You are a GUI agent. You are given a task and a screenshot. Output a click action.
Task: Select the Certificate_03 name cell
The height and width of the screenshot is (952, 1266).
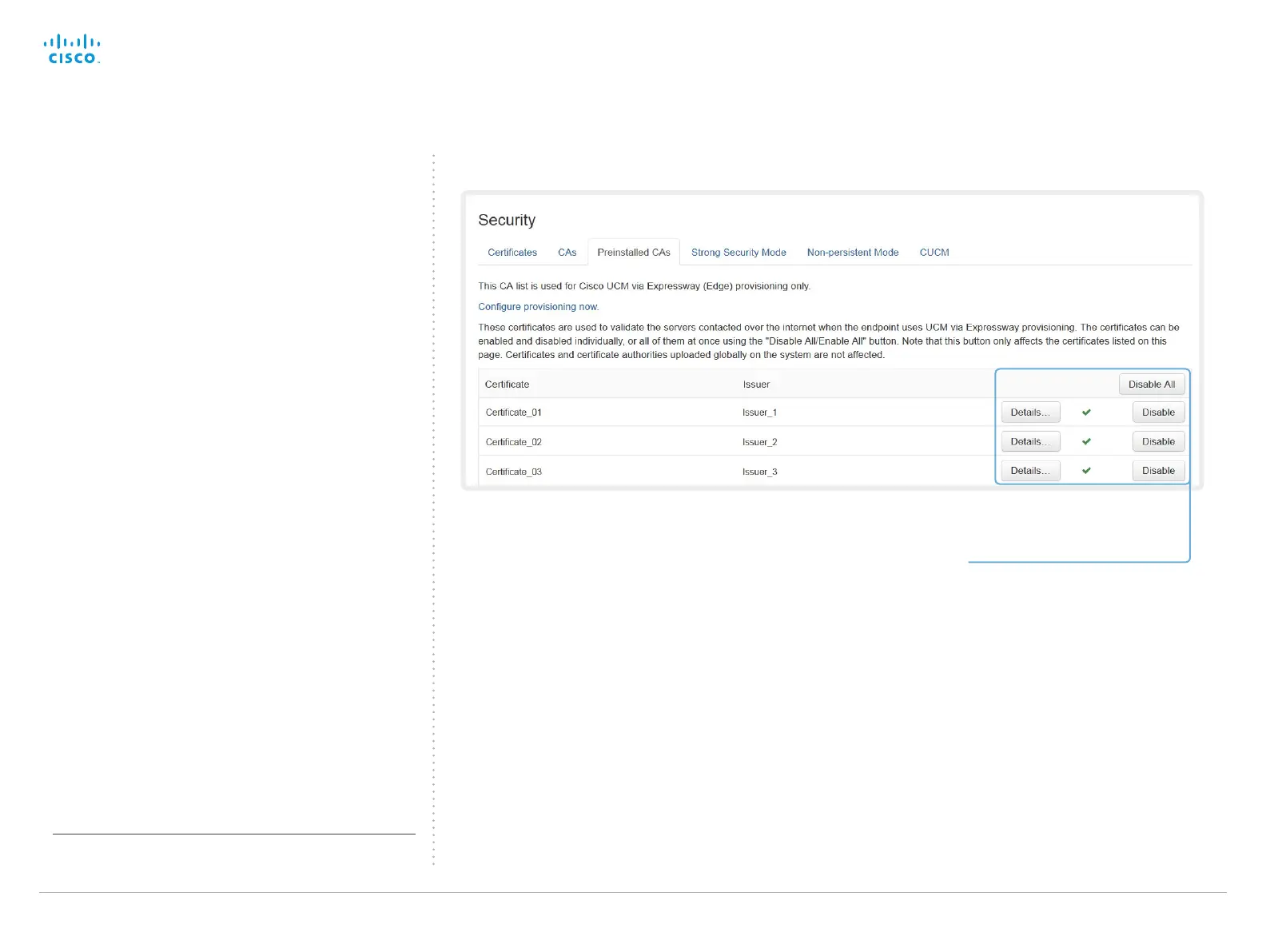pos(514,472)
